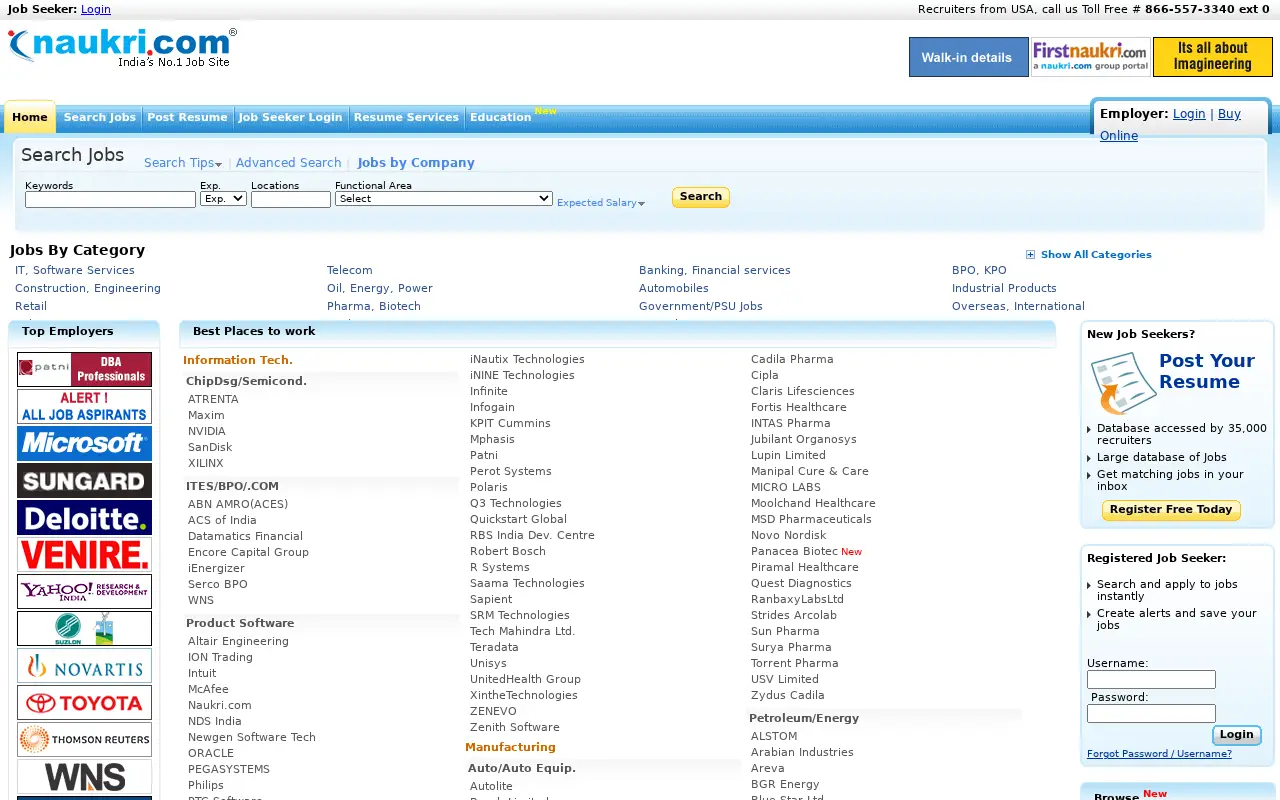Open the Post Resume tab
The width and height of the screenshot is (1280, 800).
187,117
